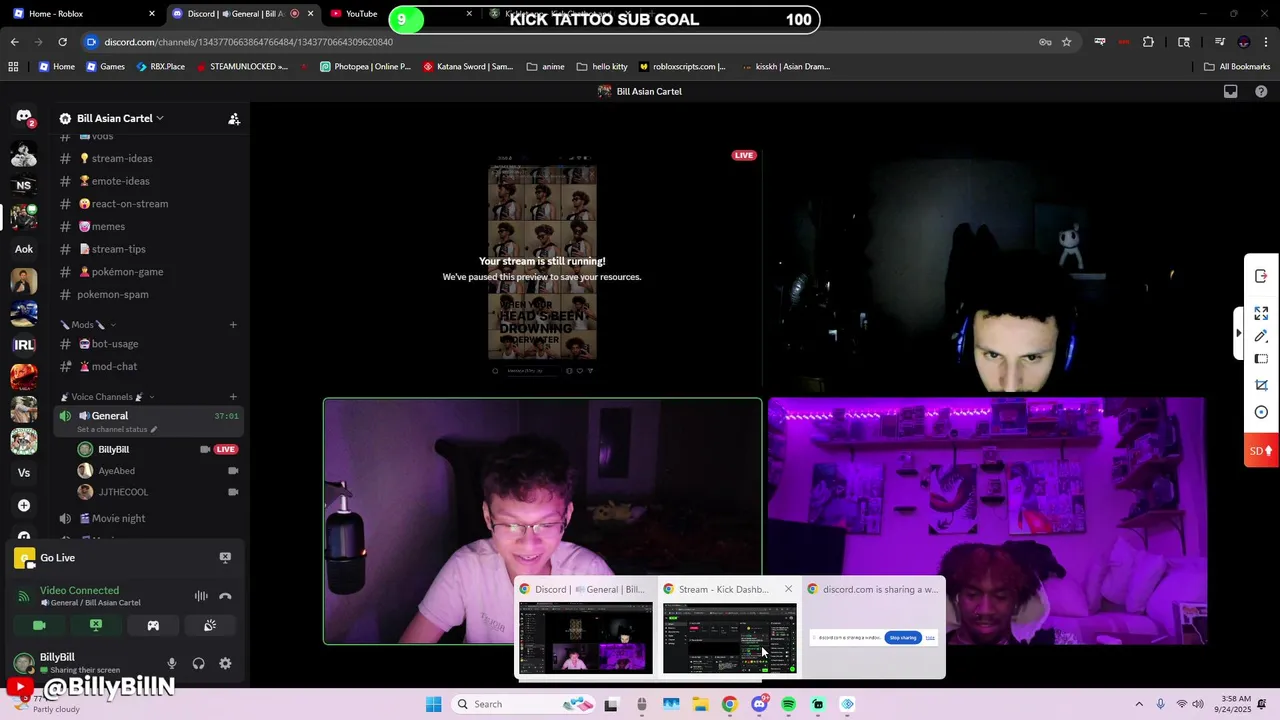Open the hello kitty bookmarks folder
The image size is (1280, 720).
point(602,67)
